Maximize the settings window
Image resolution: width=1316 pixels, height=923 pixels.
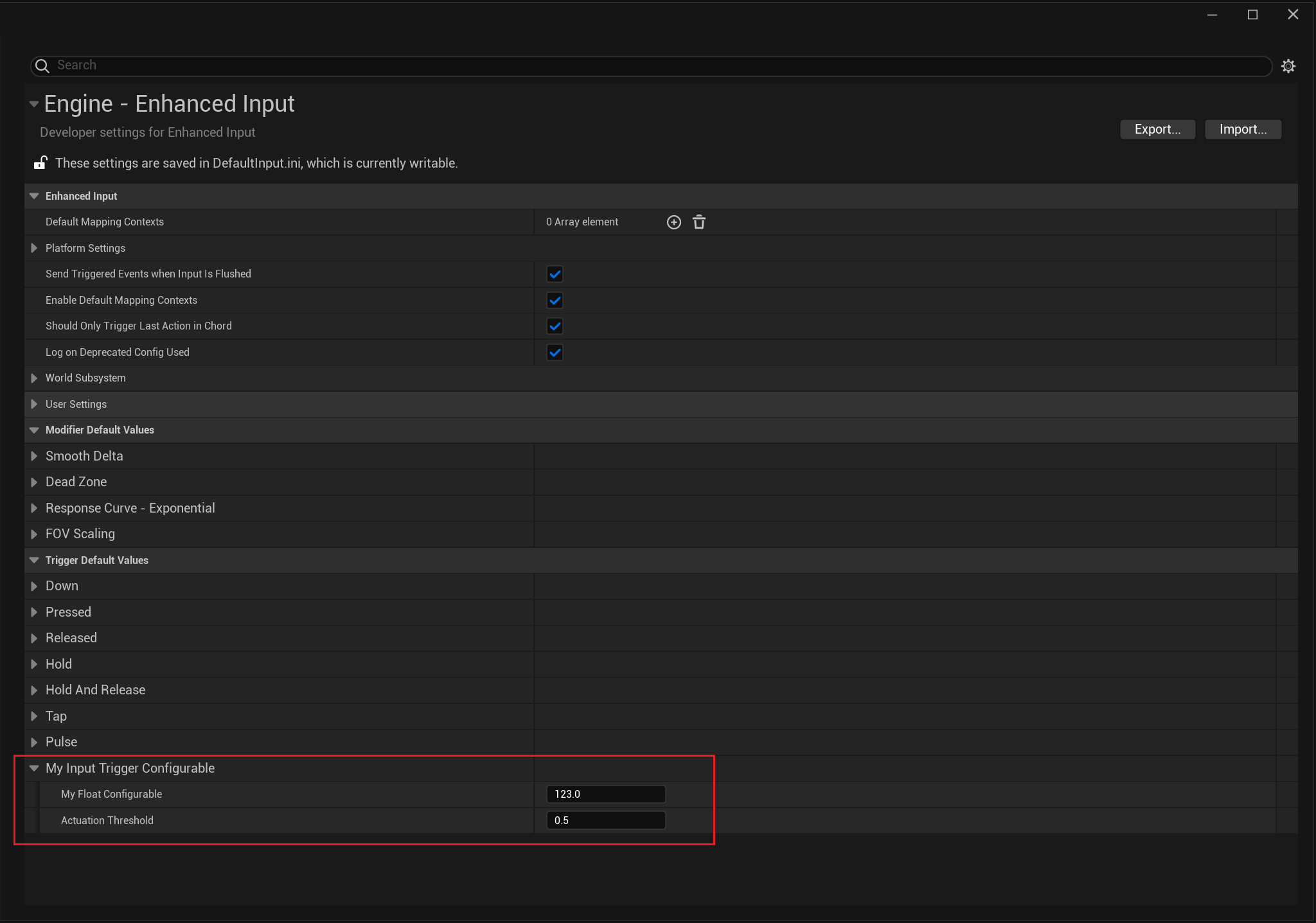pyautogui.click(x=1252, y=14)
